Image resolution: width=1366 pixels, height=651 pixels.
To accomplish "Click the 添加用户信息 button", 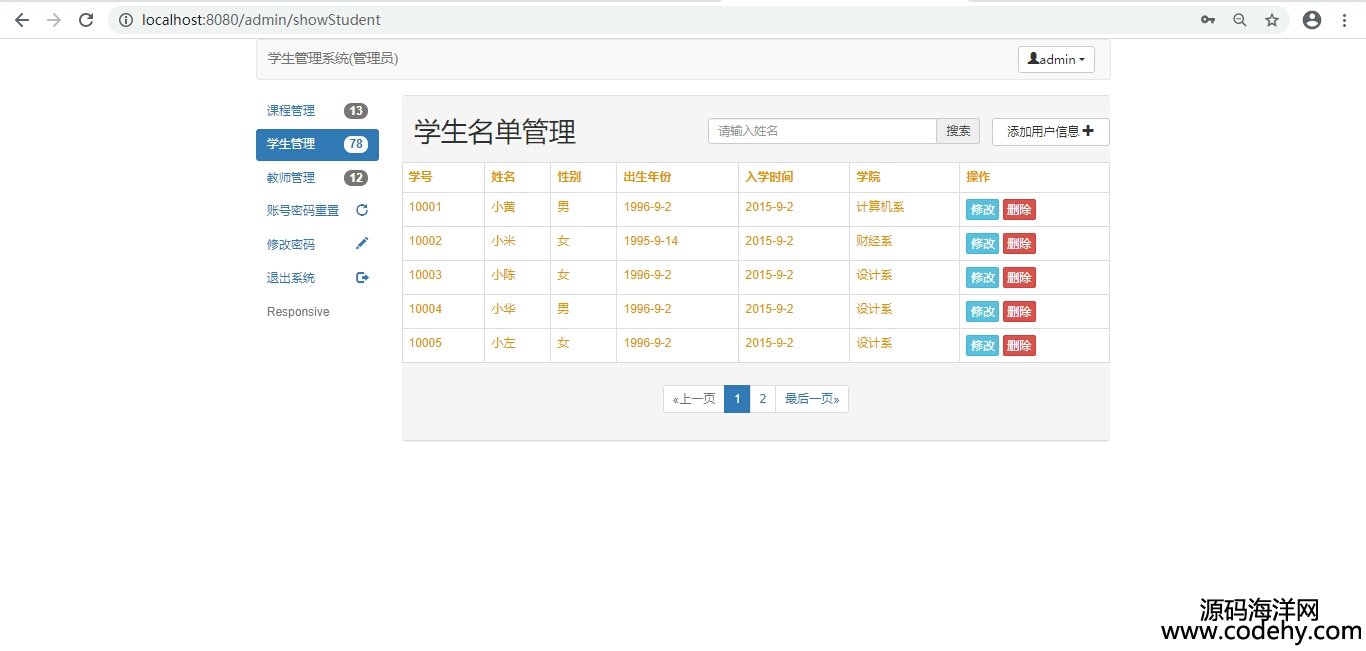I will 1050,132.
